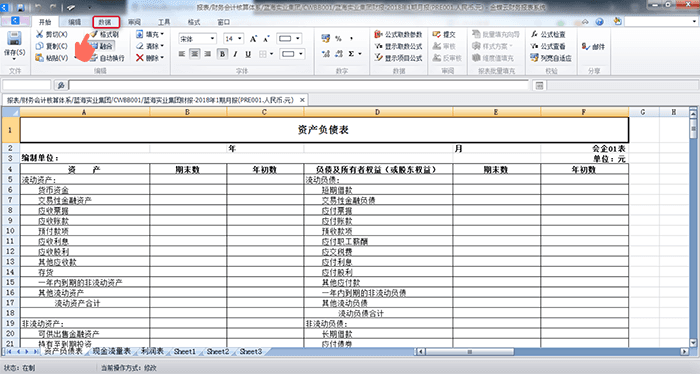The height and width of the screenshot is (374, 700).
Task: Click the horizontal scrollbar thumb
Action: pyautogui.click(x=470, y=352)
